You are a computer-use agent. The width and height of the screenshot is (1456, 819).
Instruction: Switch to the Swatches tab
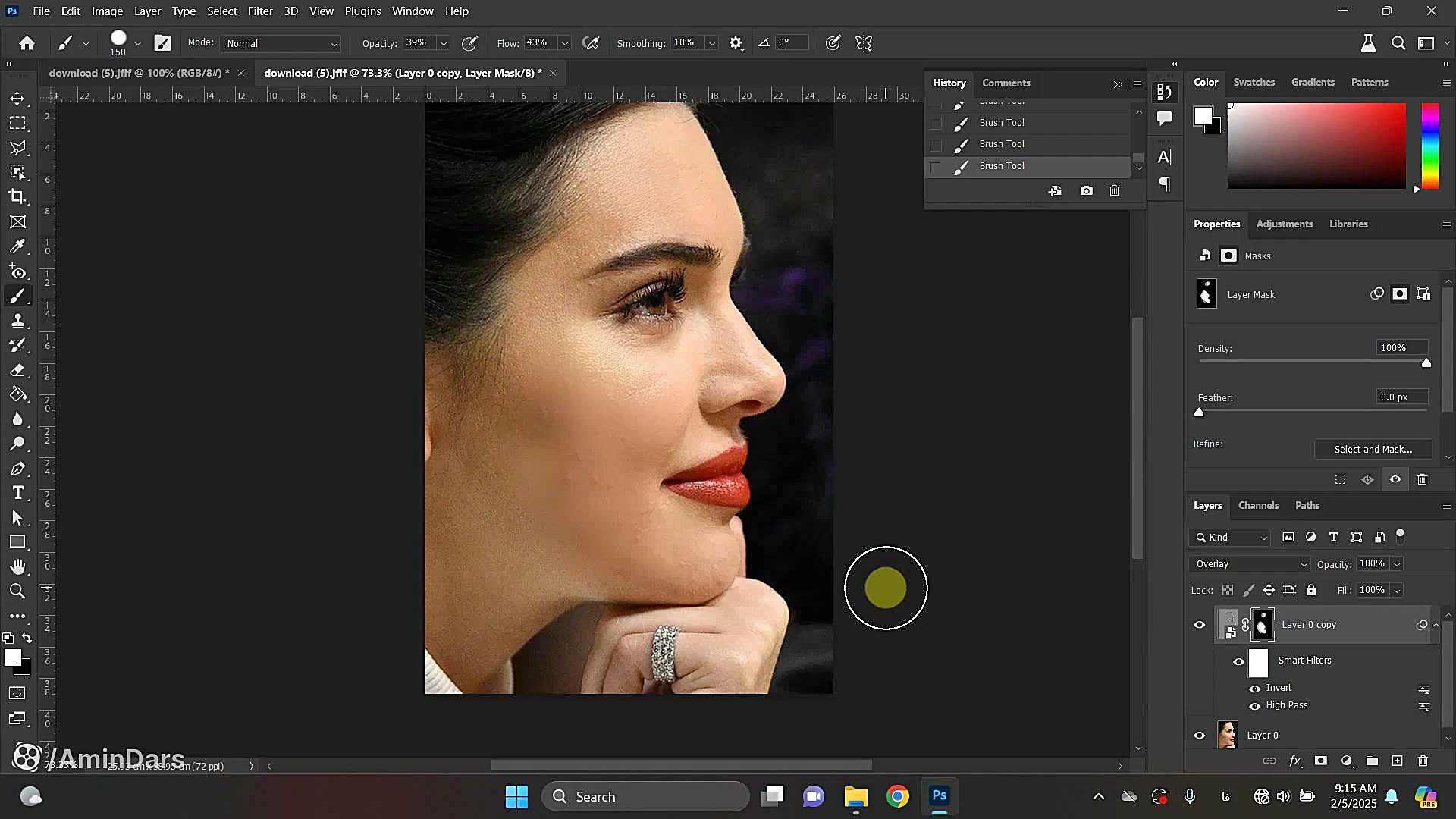point(1254,82)
